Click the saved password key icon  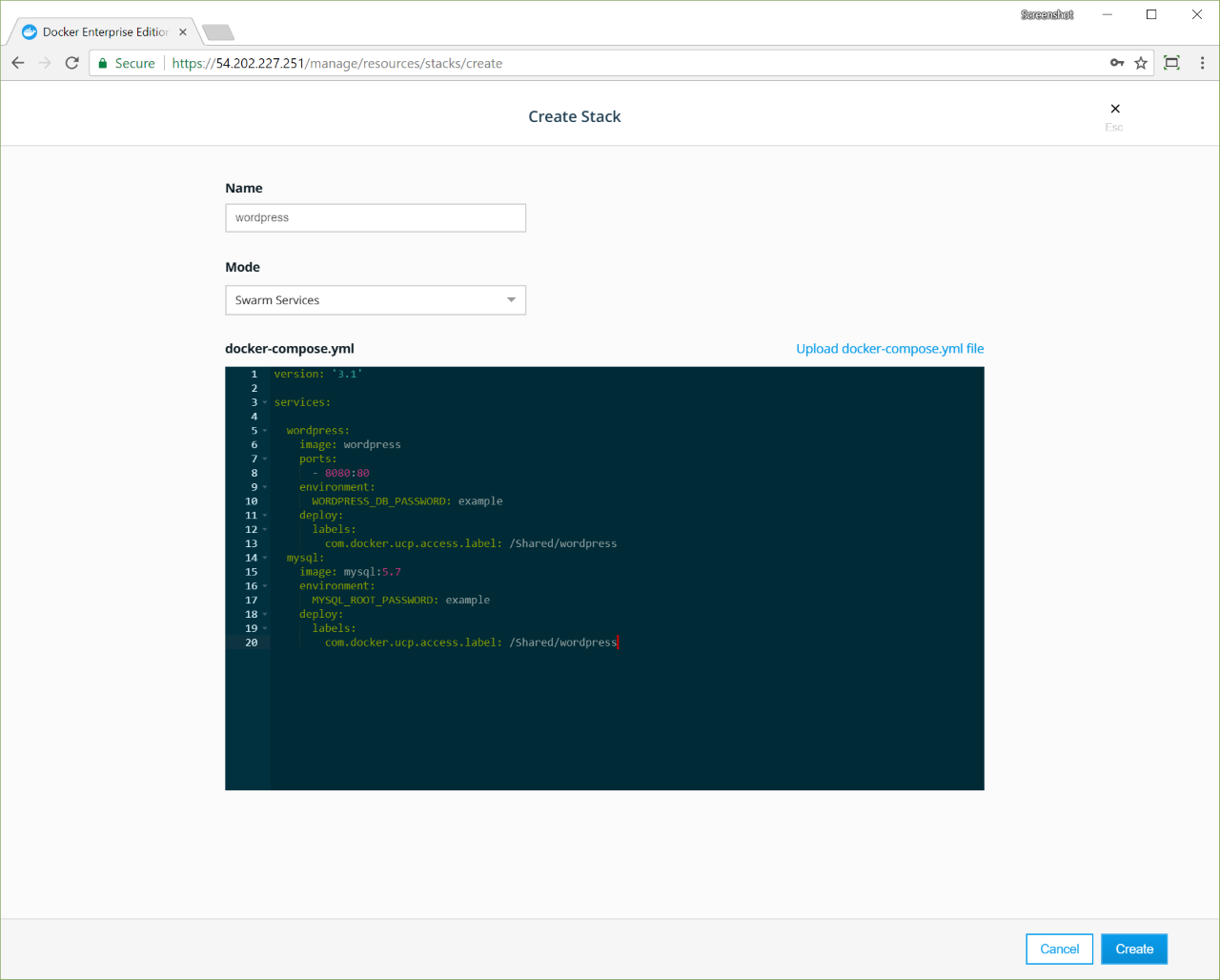[1117, 63]
